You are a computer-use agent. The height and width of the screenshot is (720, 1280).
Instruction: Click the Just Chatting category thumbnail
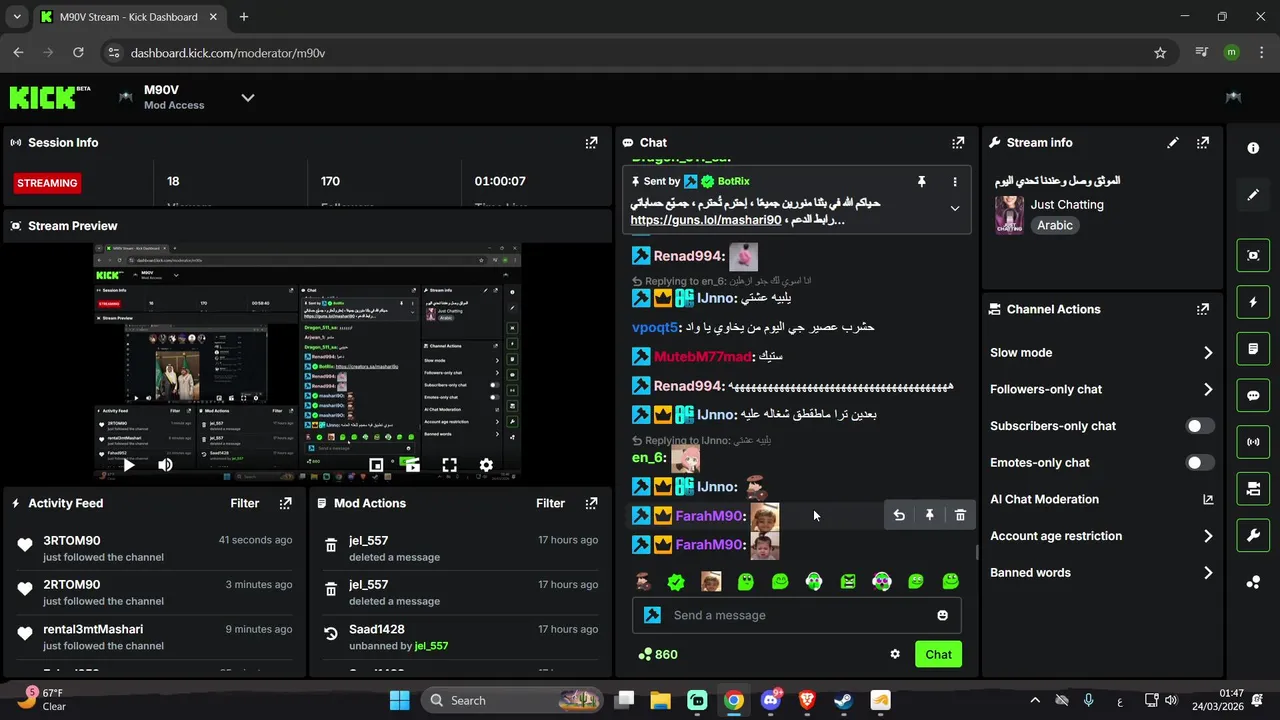1009,215
